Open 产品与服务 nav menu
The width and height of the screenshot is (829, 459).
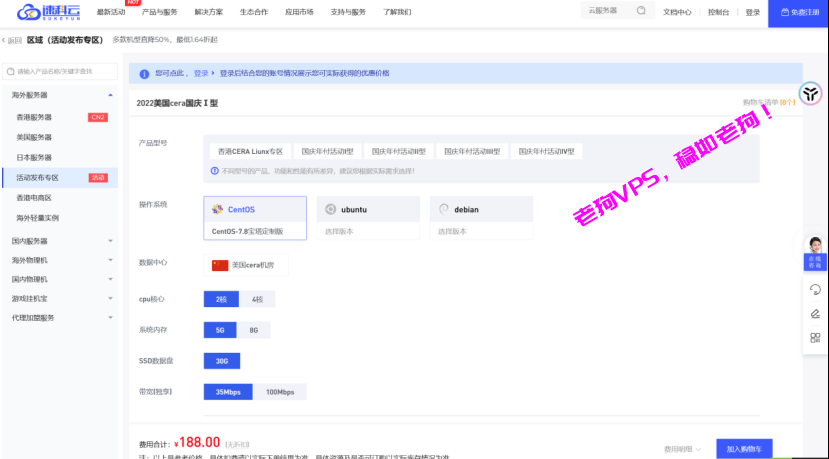point(160,12)
